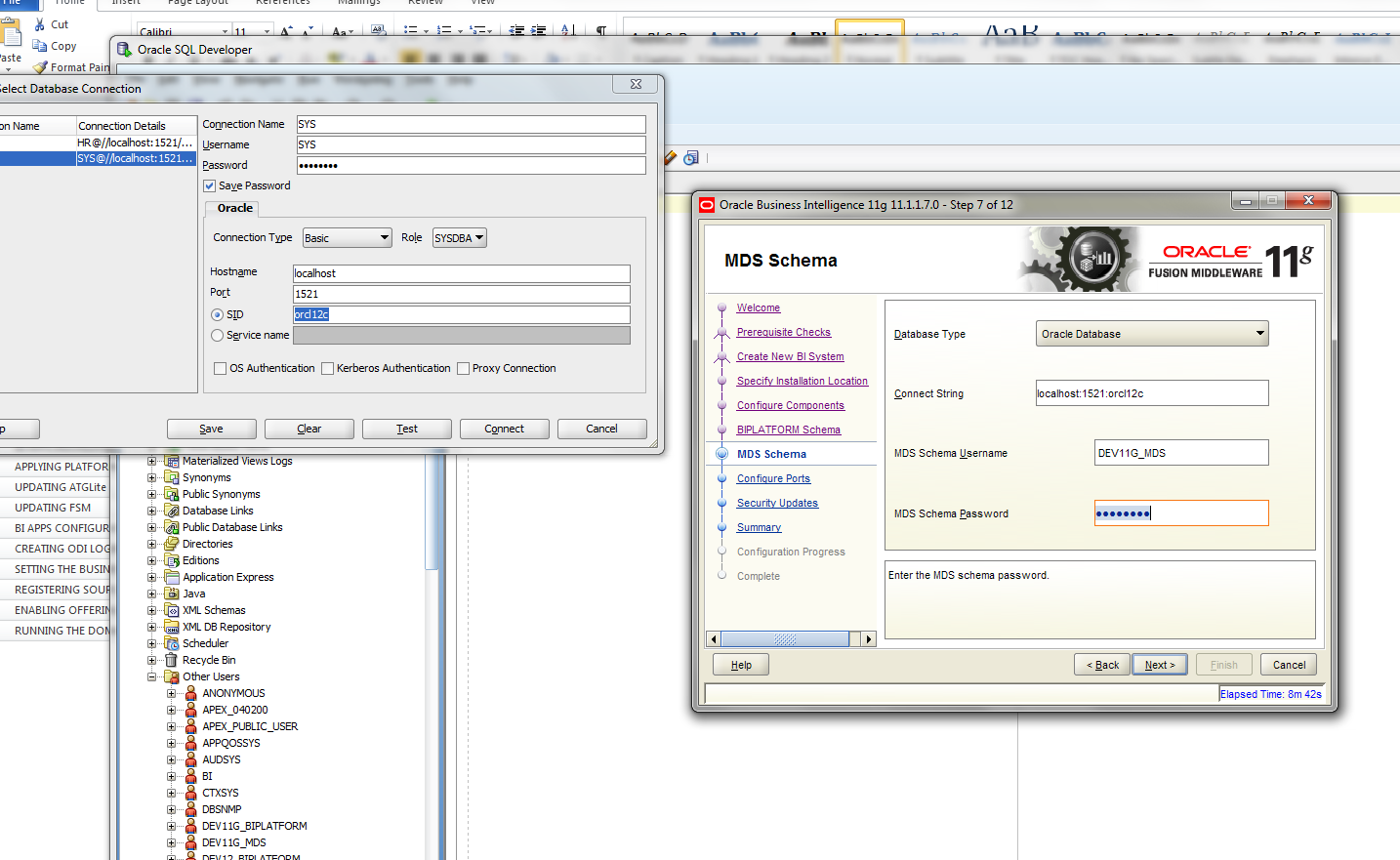Select the Service name radio button
Viewport: 1400px width, 860px height.
coord(217,335)
